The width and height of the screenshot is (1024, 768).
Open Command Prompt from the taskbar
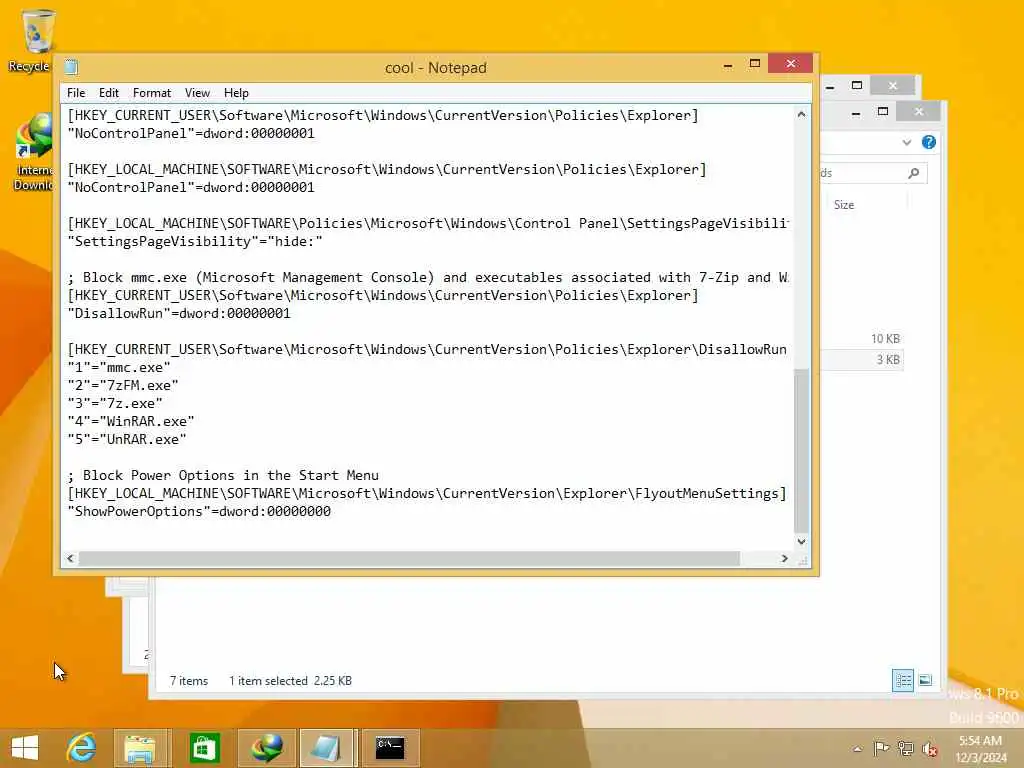(x=390, y=748)
